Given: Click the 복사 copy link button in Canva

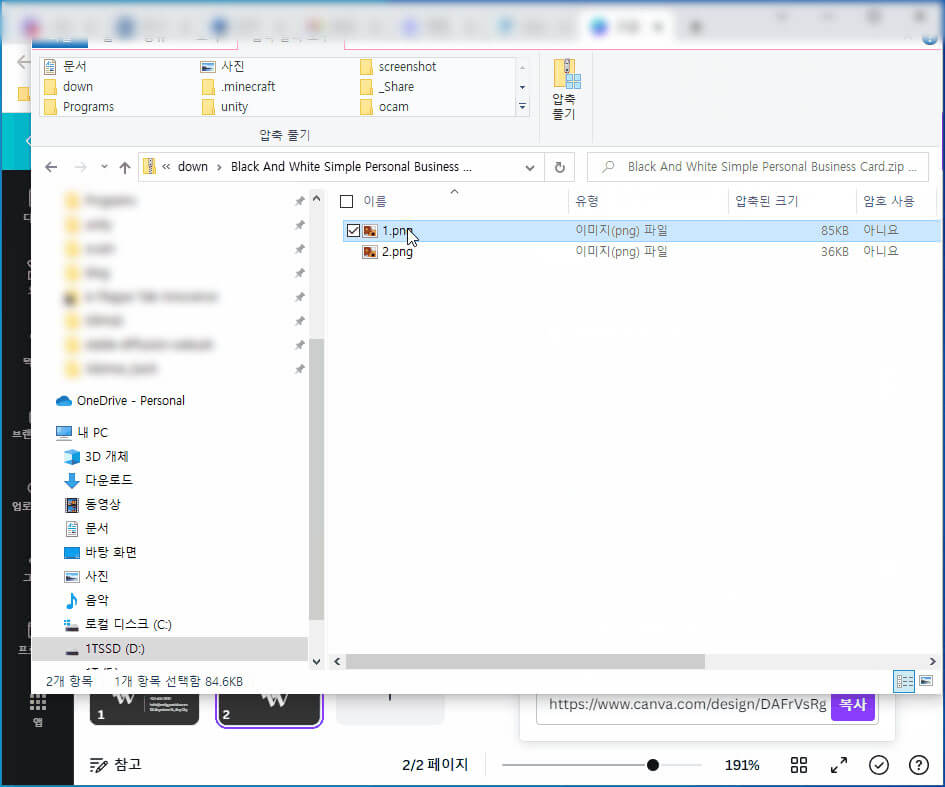Looking at the screenshot, I should [x=852, y=704].
